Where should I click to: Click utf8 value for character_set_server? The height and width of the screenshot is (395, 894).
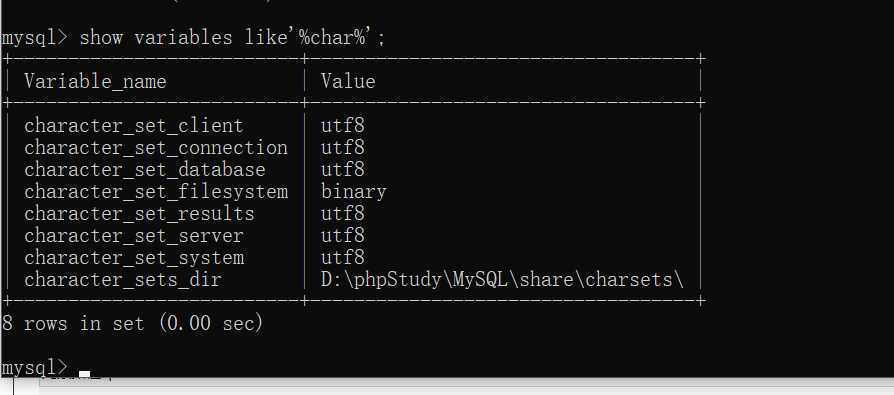(342, 235)
